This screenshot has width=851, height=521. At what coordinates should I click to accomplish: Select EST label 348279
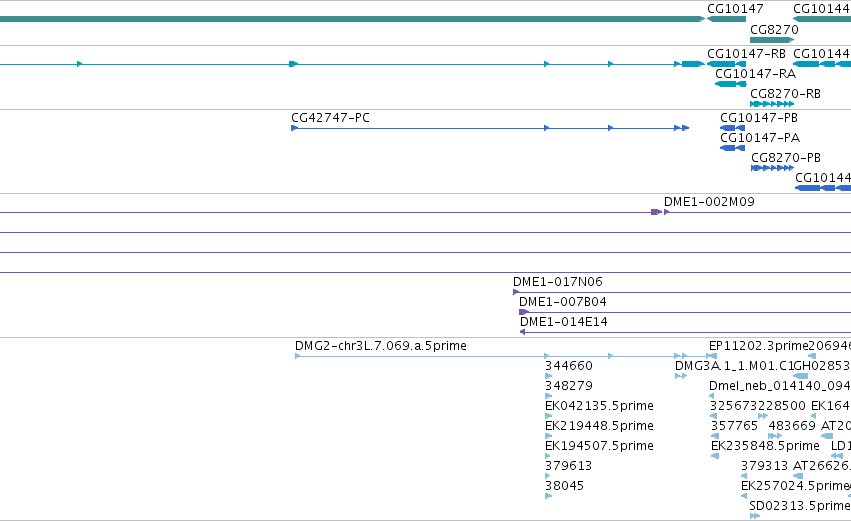(x=569, y=386)
